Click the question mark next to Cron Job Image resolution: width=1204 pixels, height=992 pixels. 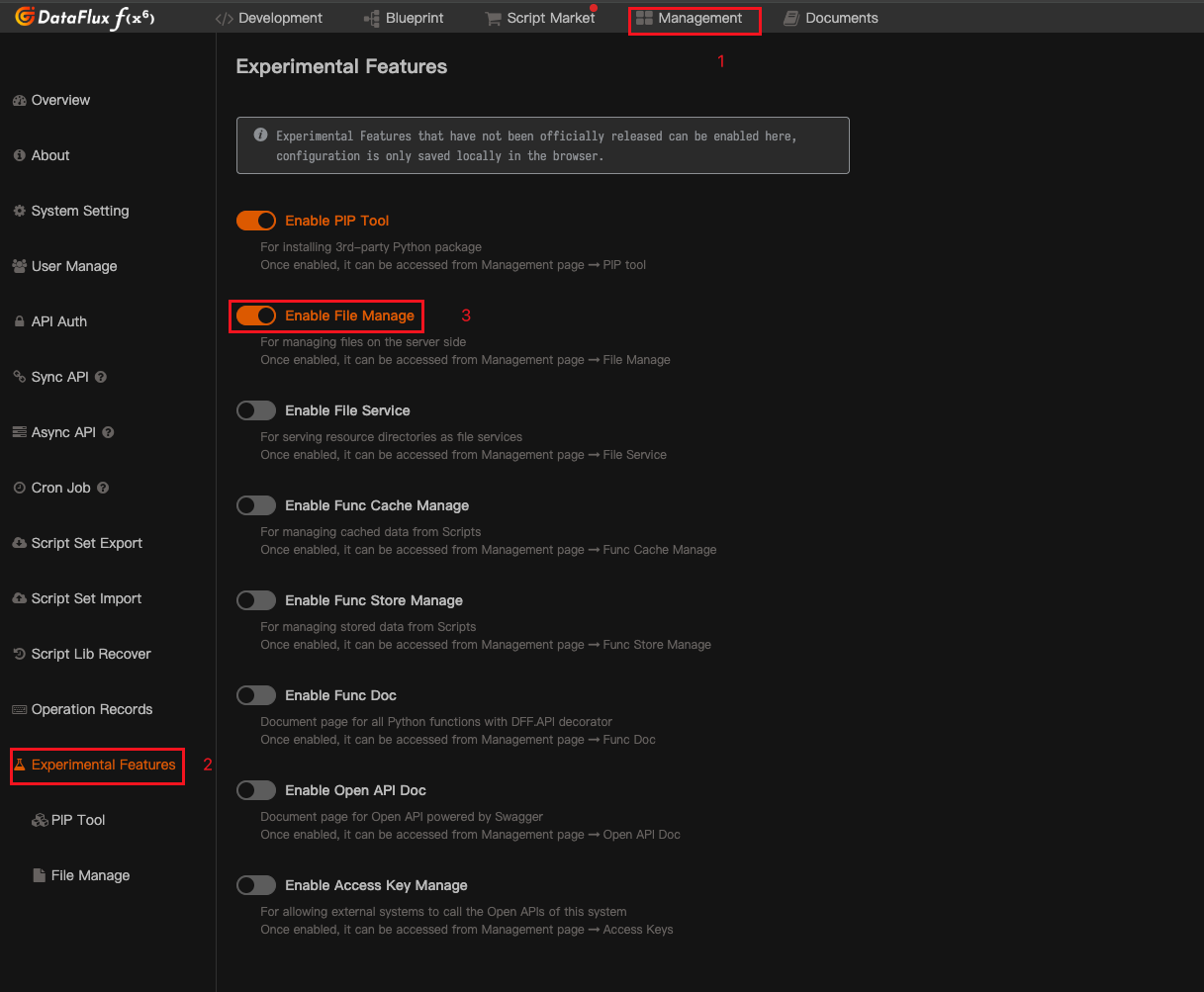tap(103, 488)
